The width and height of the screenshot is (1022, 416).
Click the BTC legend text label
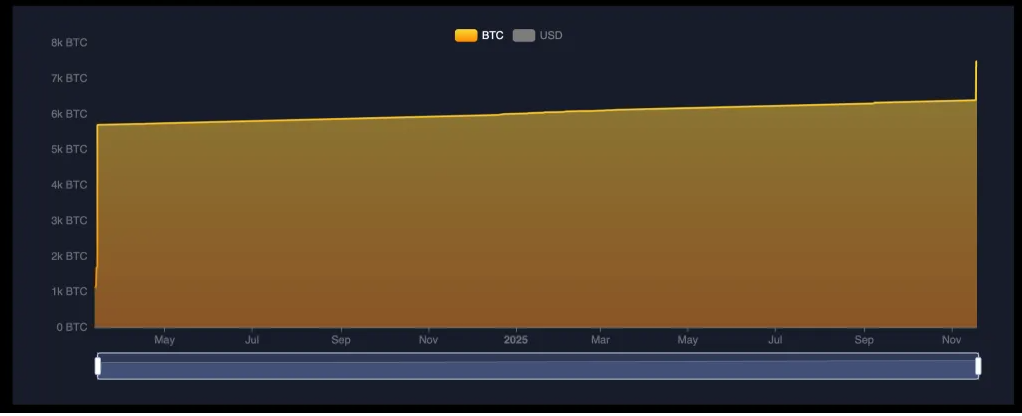click(x=492, y=36)
